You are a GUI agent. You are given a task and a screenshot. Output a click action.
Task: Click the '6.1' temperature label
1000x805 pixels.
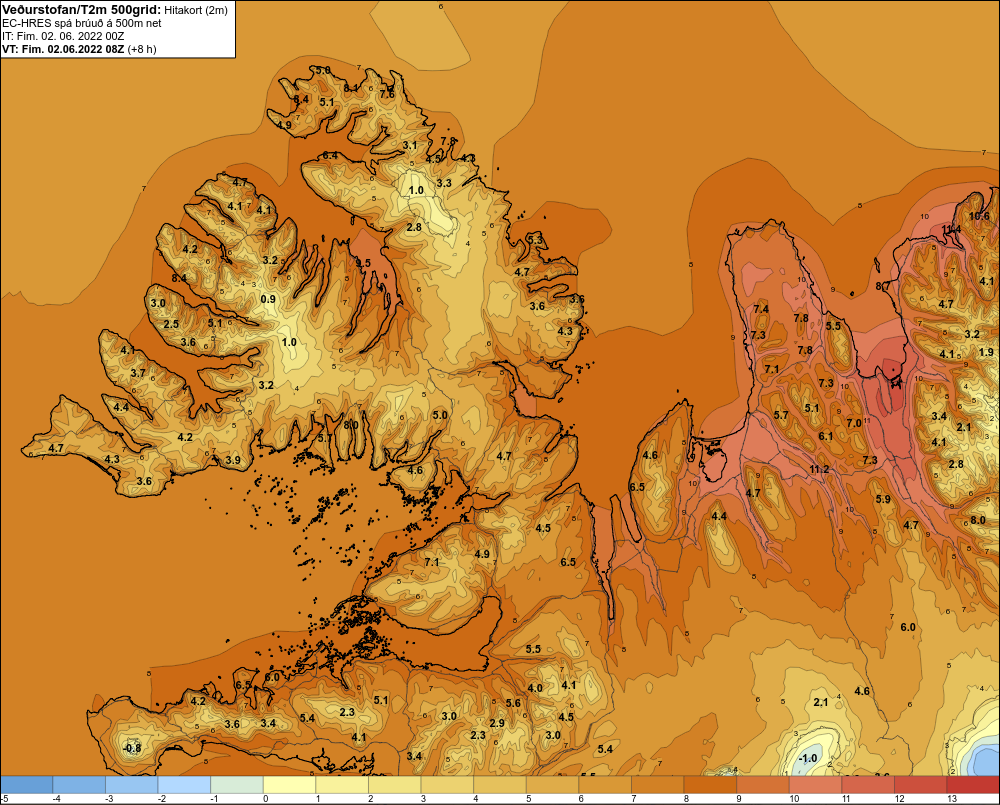[825, 436]
